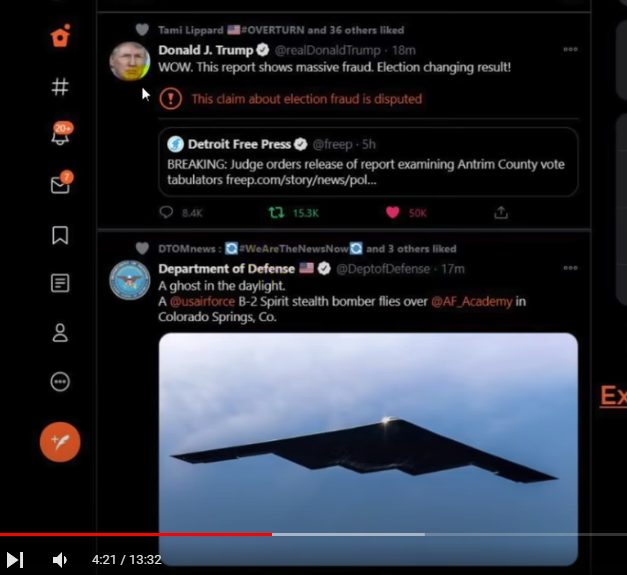Screen dimensions: 627x575
Task: Open disputed election fraud claim notice
Action: 291,99
